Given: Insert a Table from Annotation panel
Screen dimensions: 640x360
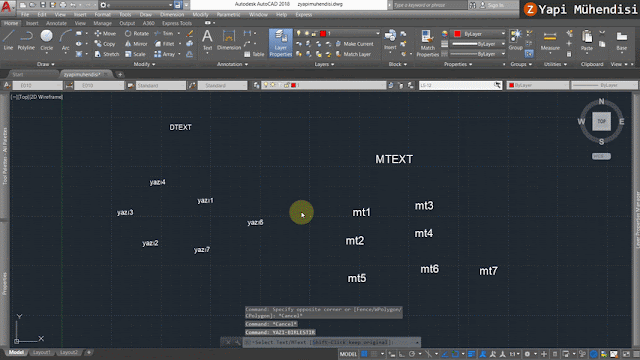Looking at the screenshot, I should [x=254, y=54].
